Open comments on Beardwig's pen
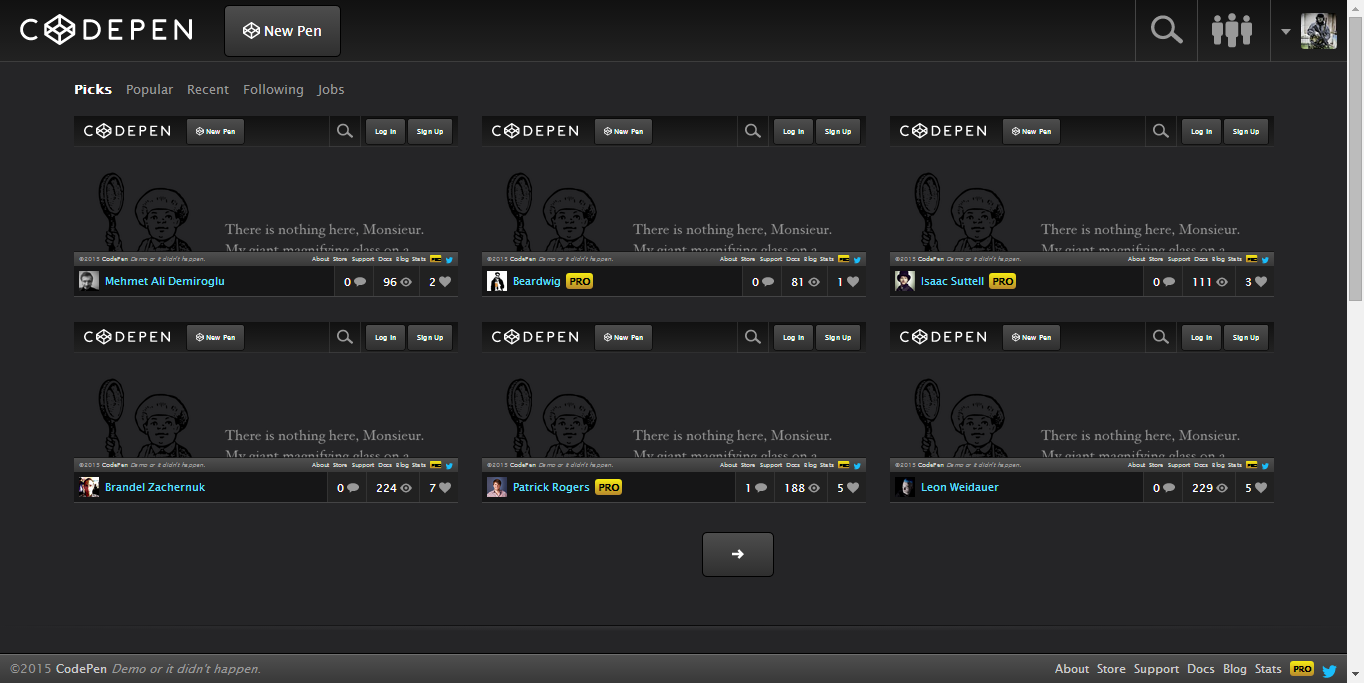 click(768, 282)
